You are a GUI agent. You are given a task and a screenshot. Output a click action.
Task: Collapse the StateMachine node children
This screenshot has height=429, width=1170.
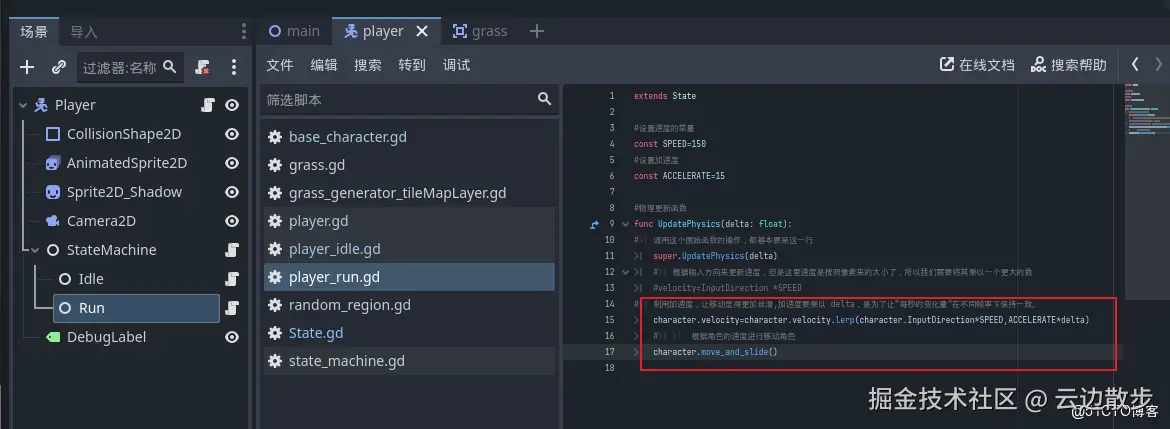(x=35, y=250)
